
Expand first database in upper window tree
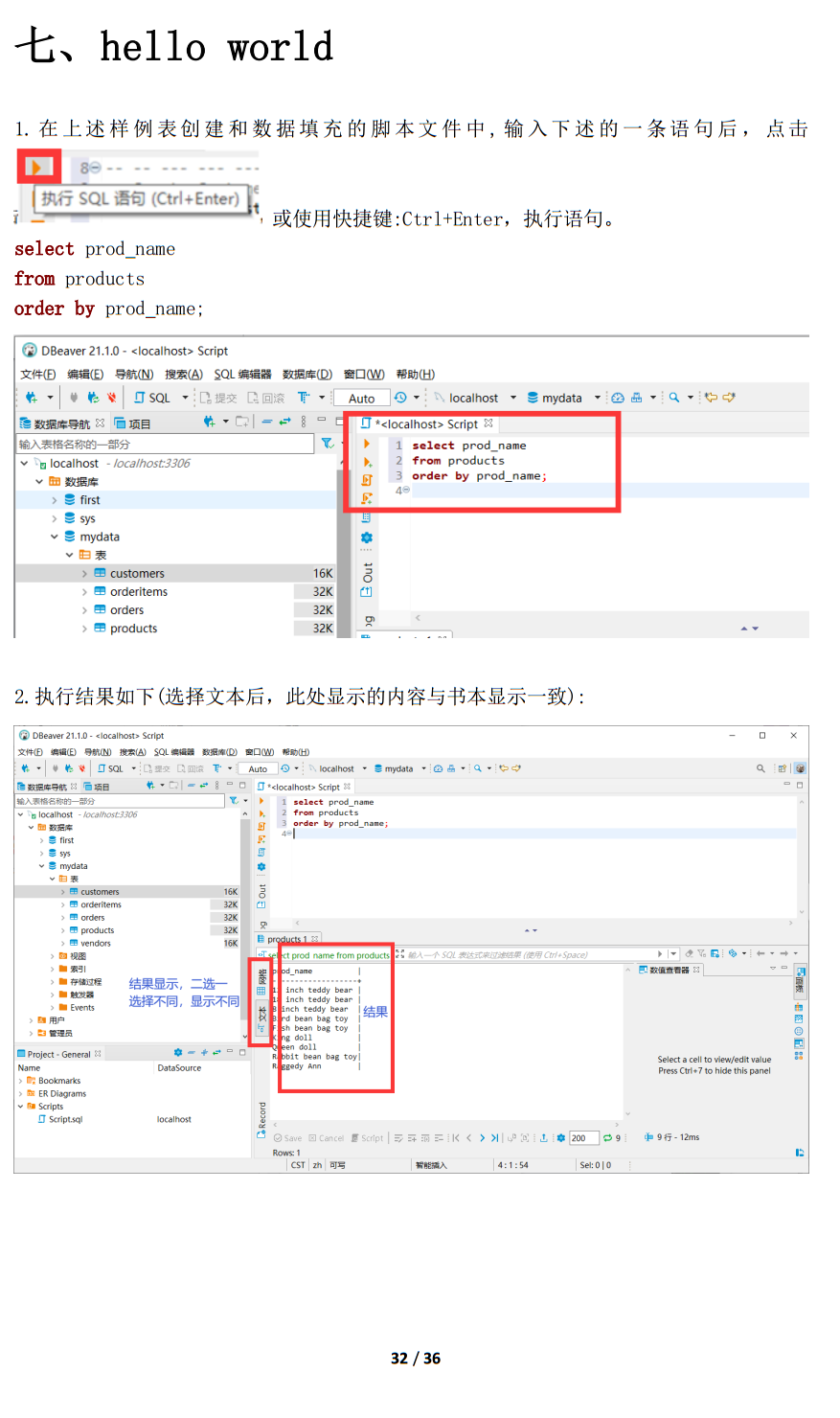click(x=55, y=500)
